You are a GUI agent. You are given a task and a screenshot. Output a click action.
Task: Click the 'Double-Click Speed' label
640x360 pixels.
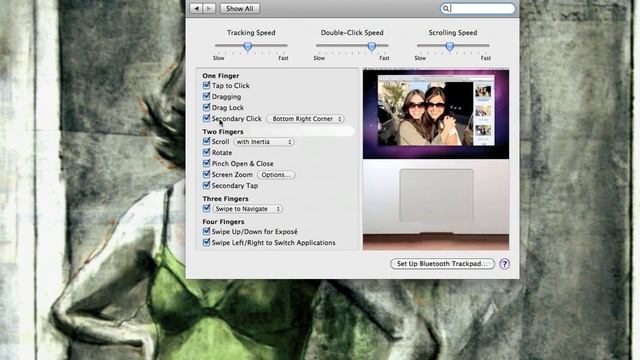tap(352, 33)
